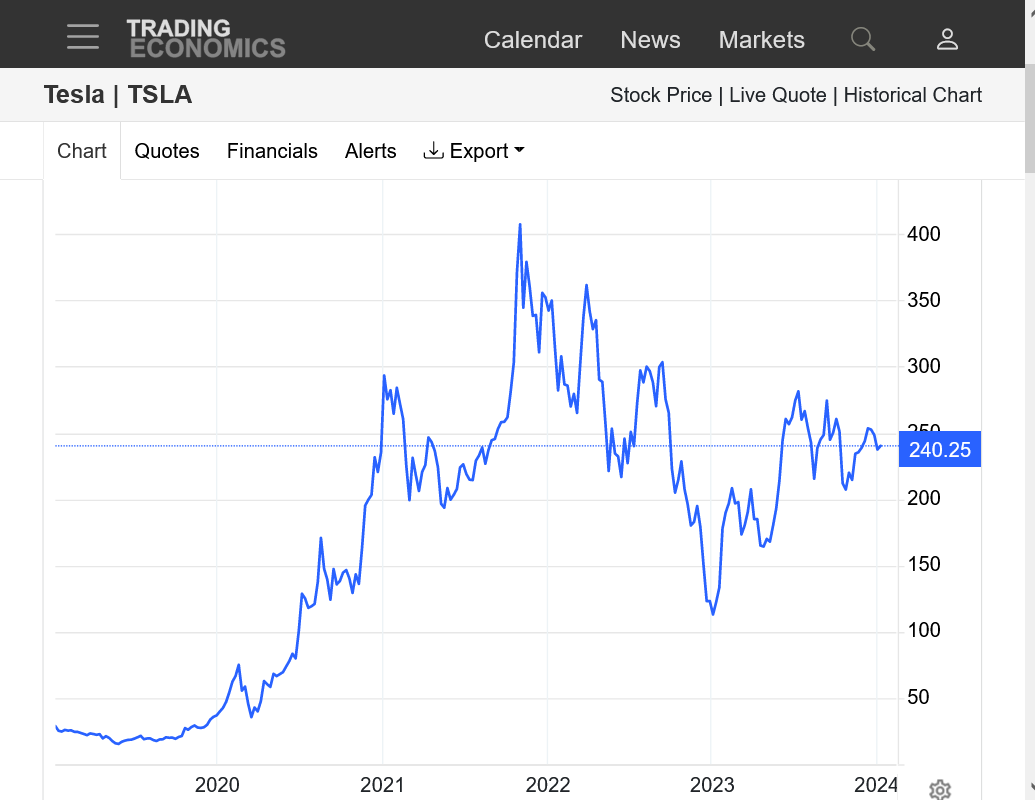This screenshot has width=1035, height=808.
Task: Switch to the Financials tab
Action: coord(272,151)
